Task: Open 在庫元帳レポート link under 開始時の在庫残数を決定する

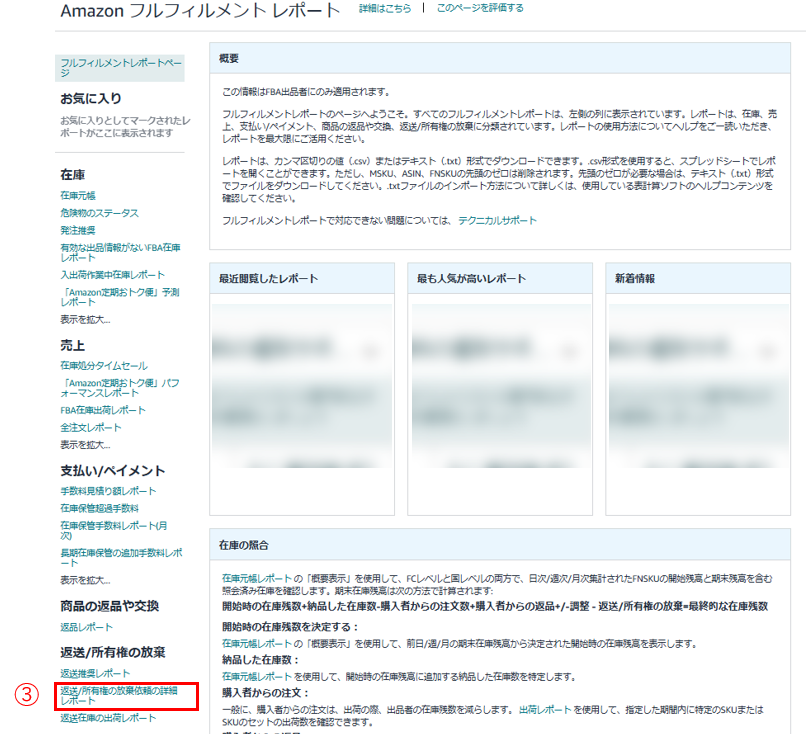Action: 257,644
